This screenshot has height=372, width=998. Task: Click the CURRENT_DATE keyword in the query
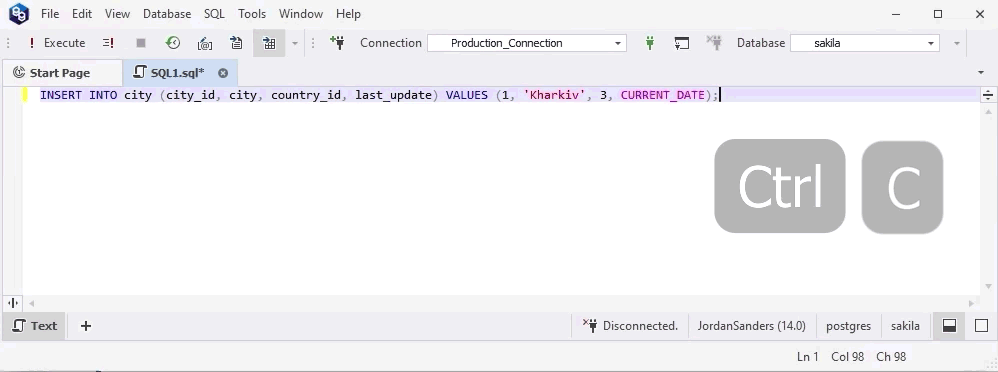click(x=663, y=95)
